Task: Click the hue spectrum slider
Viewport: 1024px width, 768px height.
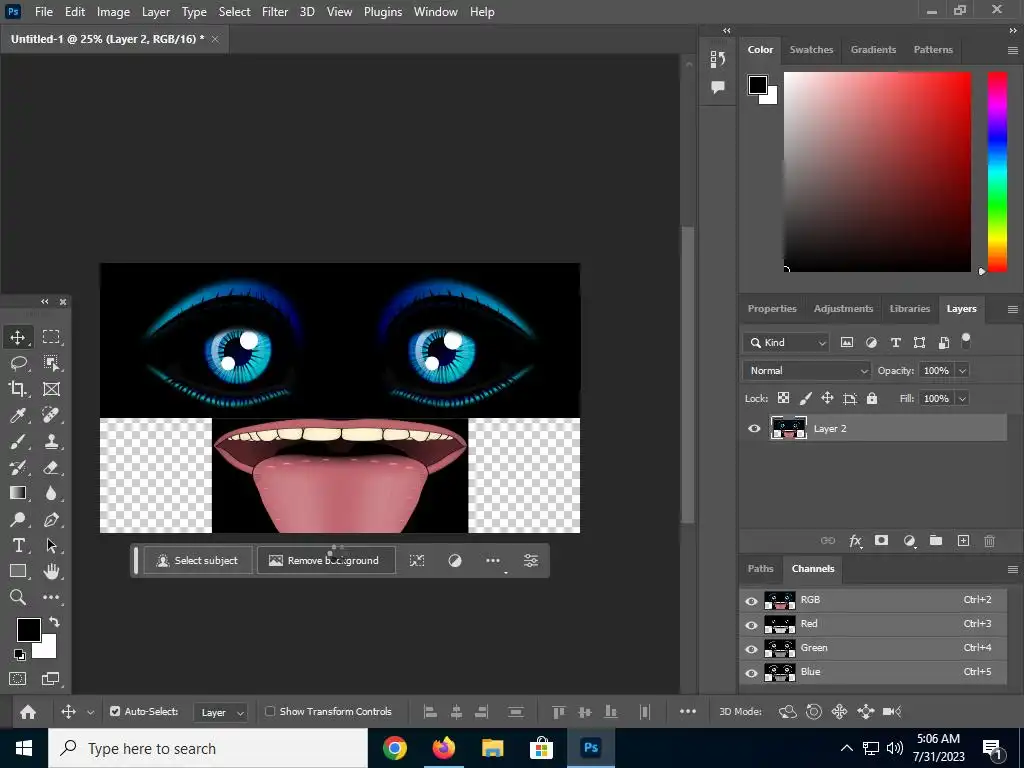Action: coord(997,172)
